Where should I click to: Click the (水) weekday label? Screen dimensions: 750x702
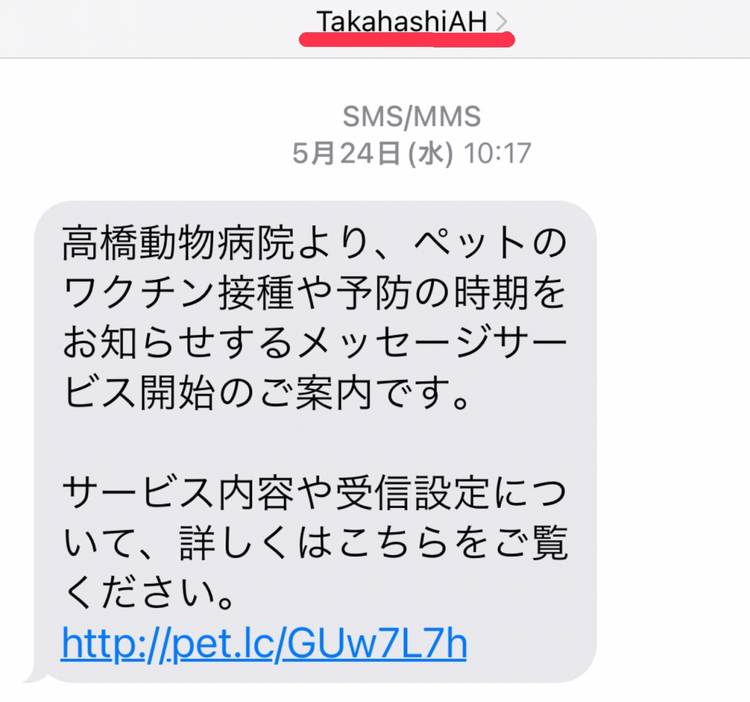click(430, 154)
